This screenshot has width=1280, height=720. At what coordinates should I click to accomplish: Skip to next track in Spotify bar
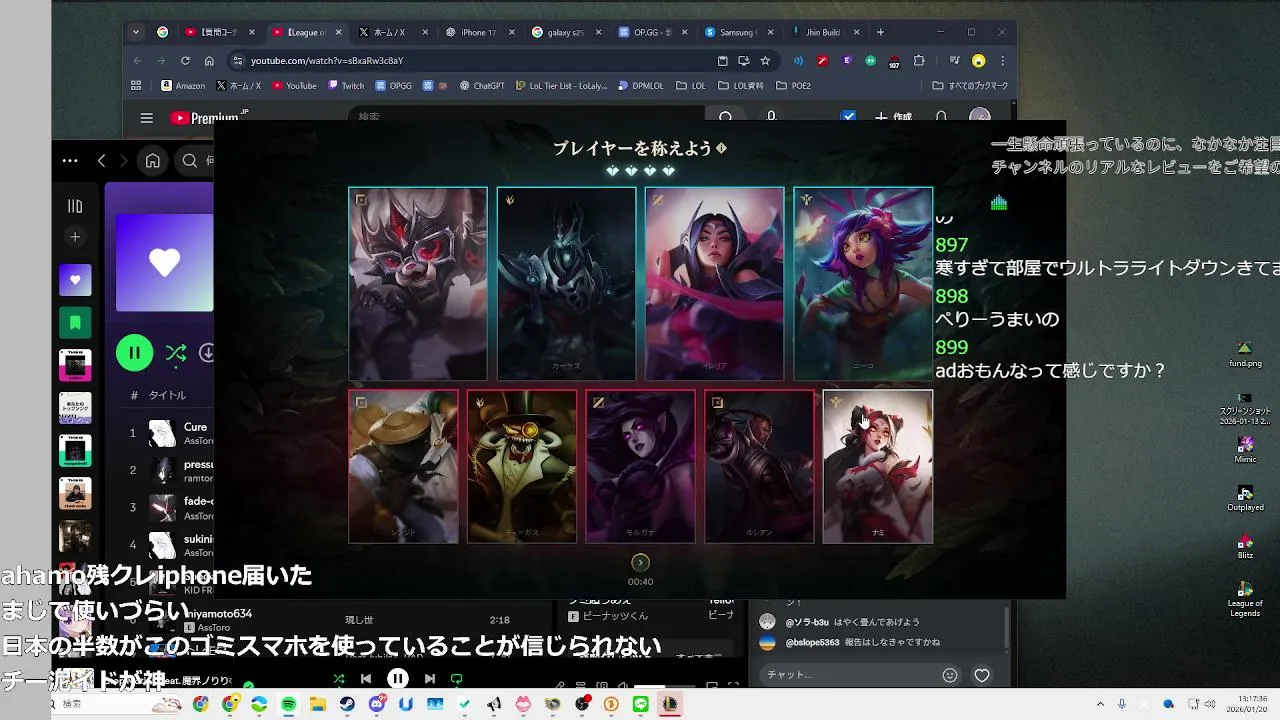[x=430, y=679]
